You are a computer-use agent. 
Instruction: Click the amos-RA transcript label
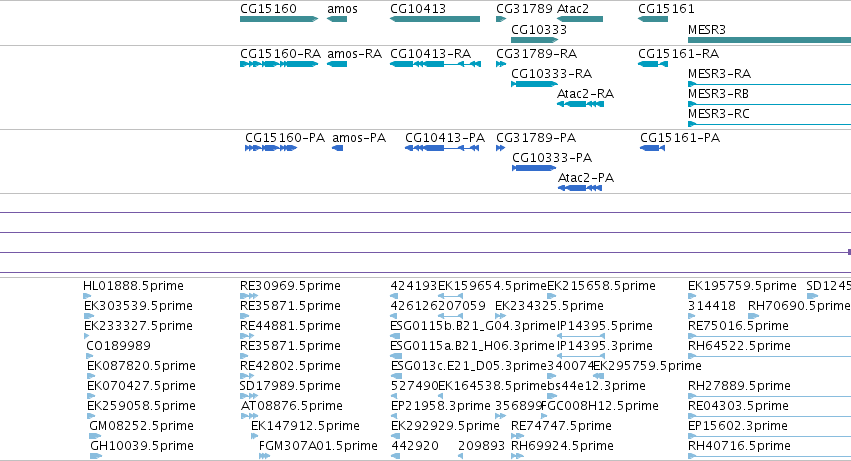coord(354,54)
